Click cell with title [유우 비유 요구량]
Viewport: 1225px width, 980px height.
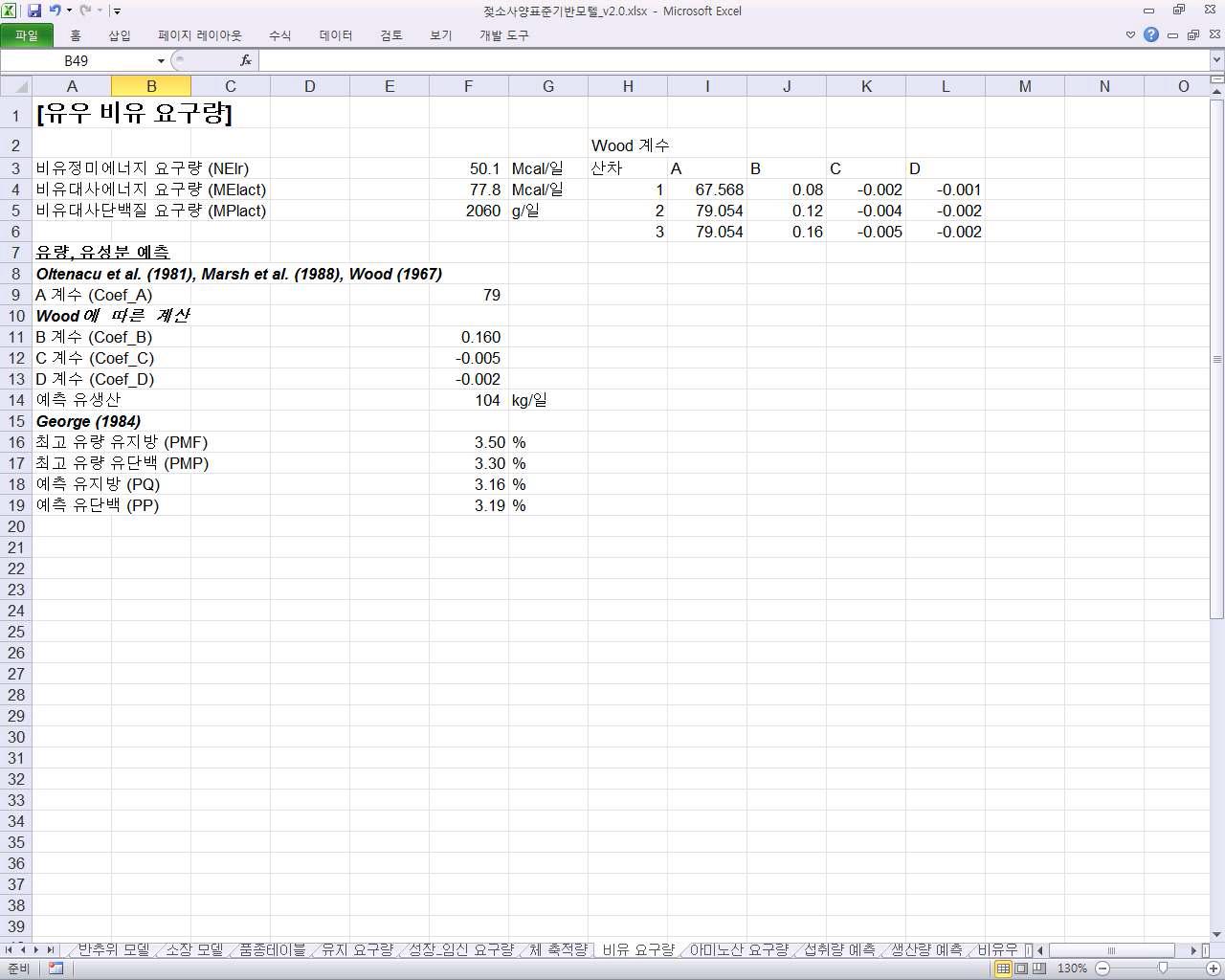[134, 113]
